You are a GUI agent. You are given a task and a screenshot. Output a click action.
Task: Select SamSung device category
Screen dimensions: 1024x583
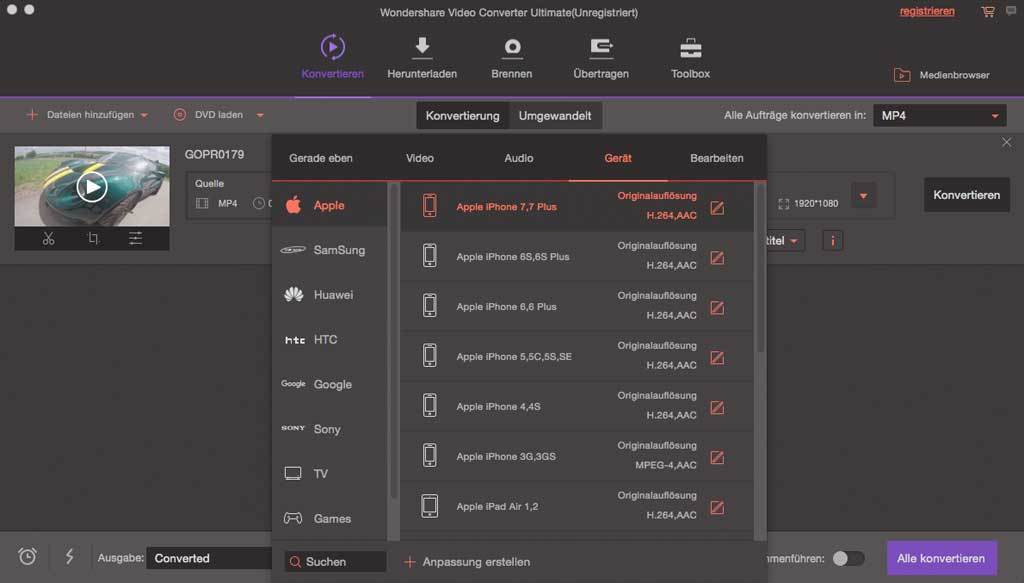pyautogui.click(x=330, y=250)
